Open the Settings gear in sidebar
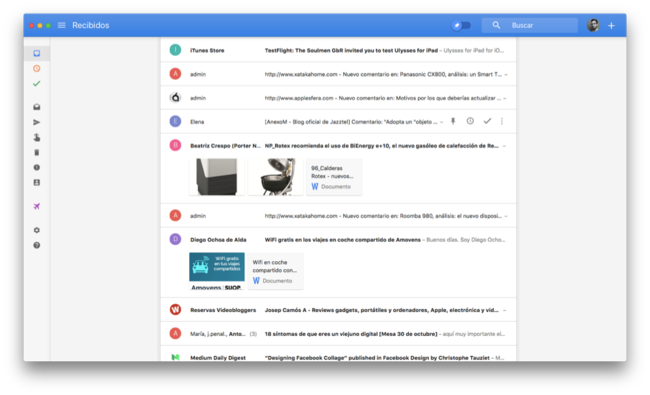Image resolution: width=650 pixels, height=395 pixels. (37, 230)
